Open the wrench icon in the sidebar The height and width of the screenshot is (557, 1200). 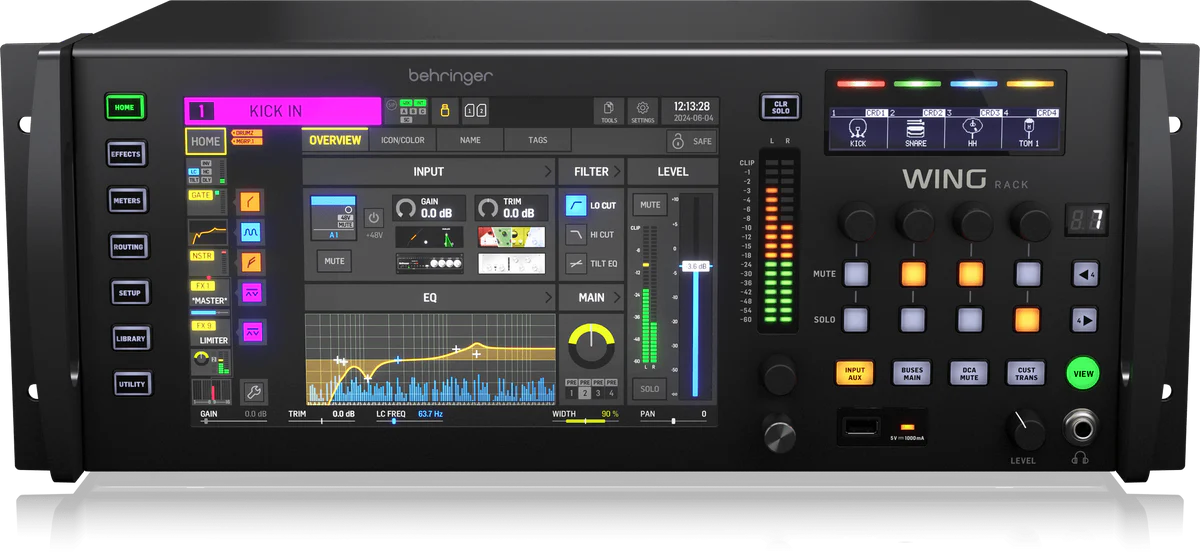pyautogui.click(x=254, y=391)
